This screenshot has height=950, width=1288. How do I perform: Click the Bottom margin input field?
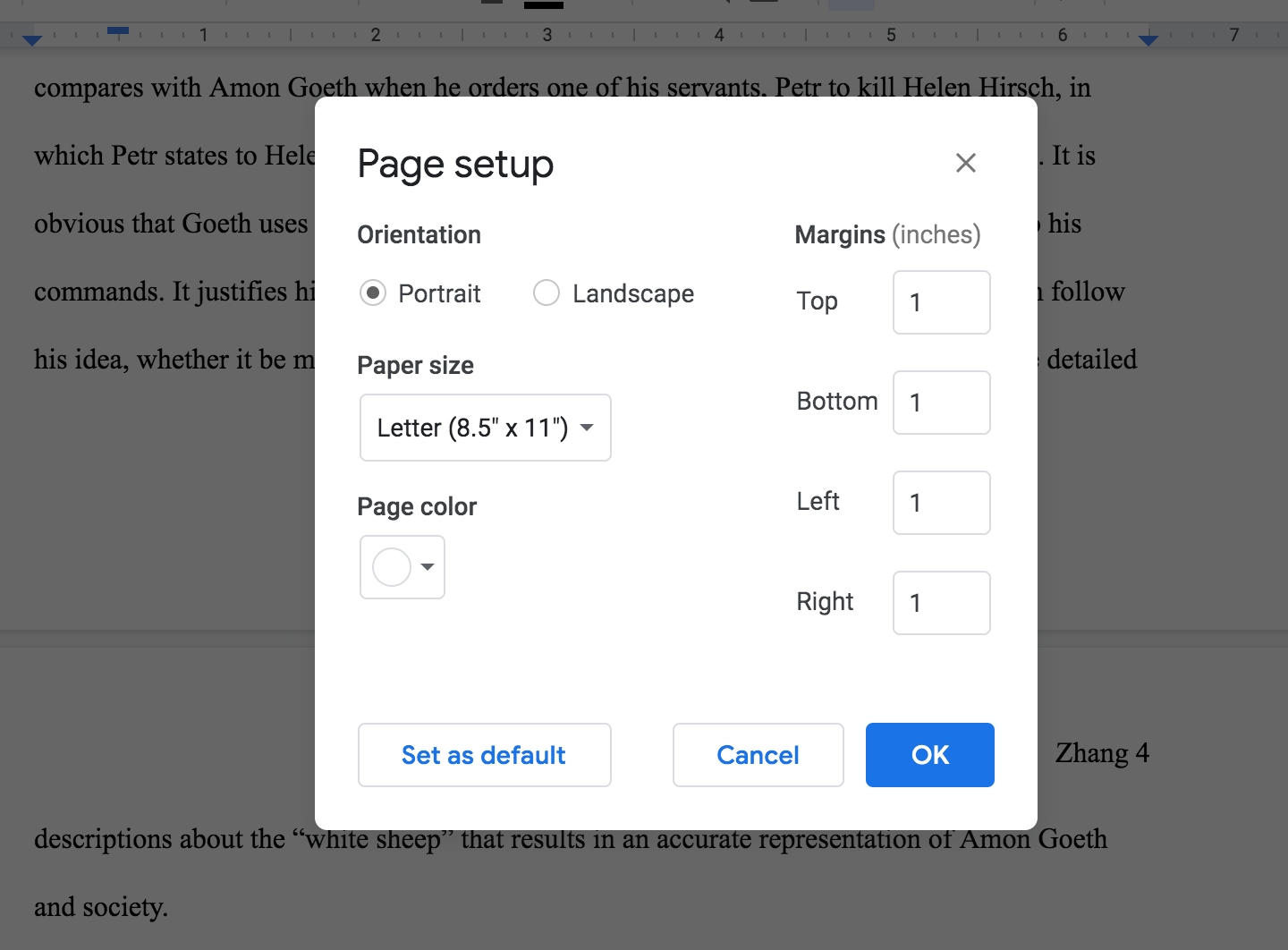click(x=941, y=403)
